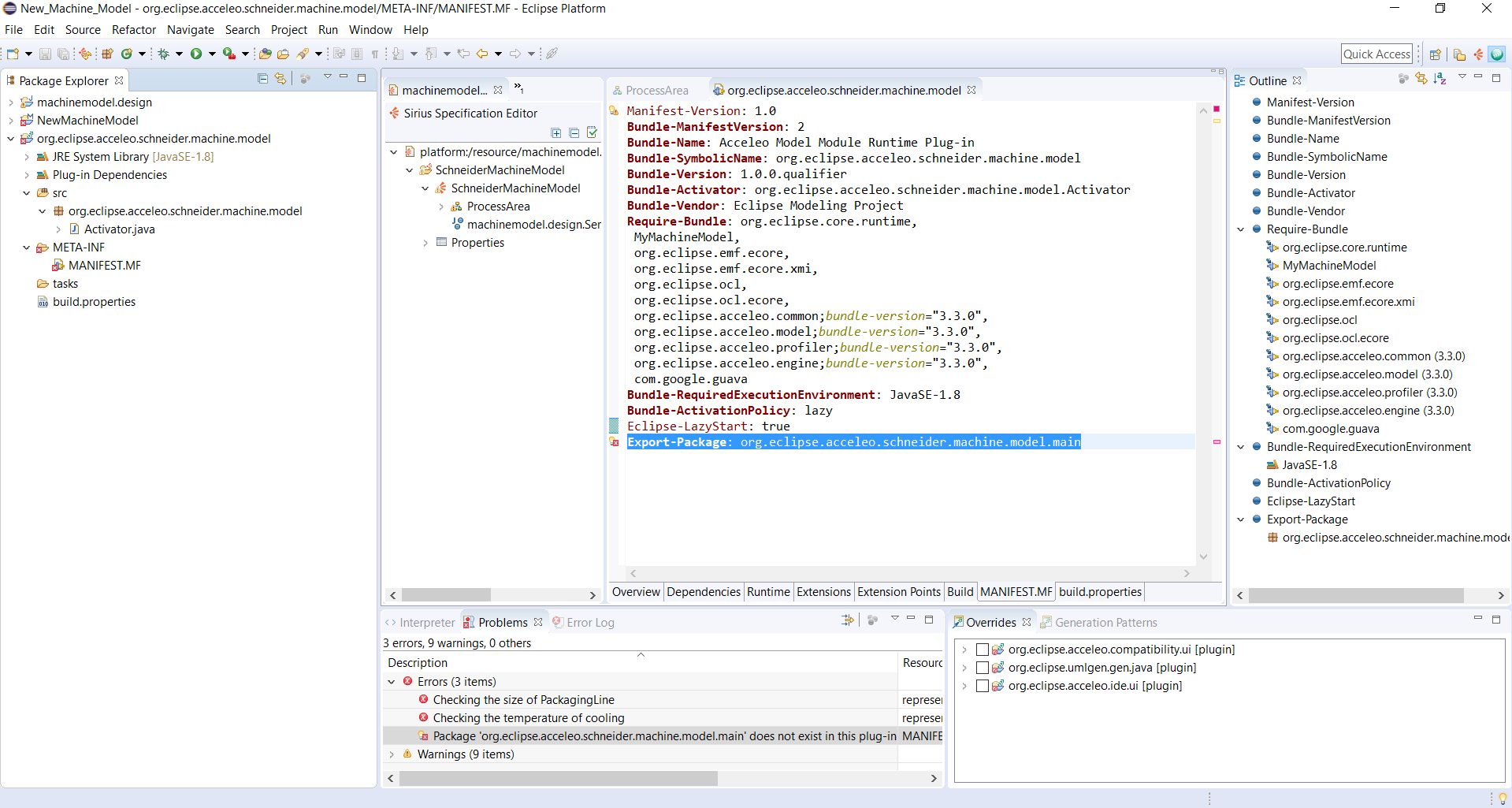The image size is (1512, 808).
Task: Click the Open Type toolbar icon
Action: coord(266,54)
